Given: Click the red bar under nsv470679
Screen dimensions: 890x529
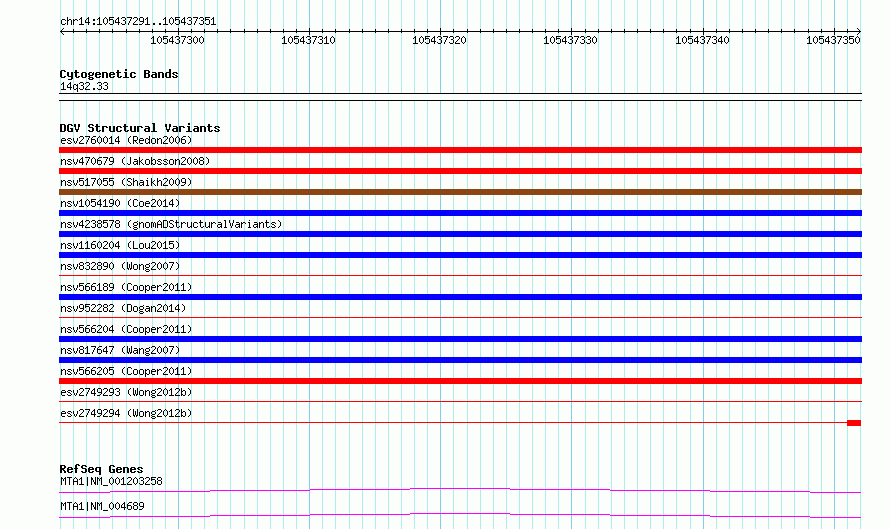Looking at the screenshot, I should tap(460, 171).
